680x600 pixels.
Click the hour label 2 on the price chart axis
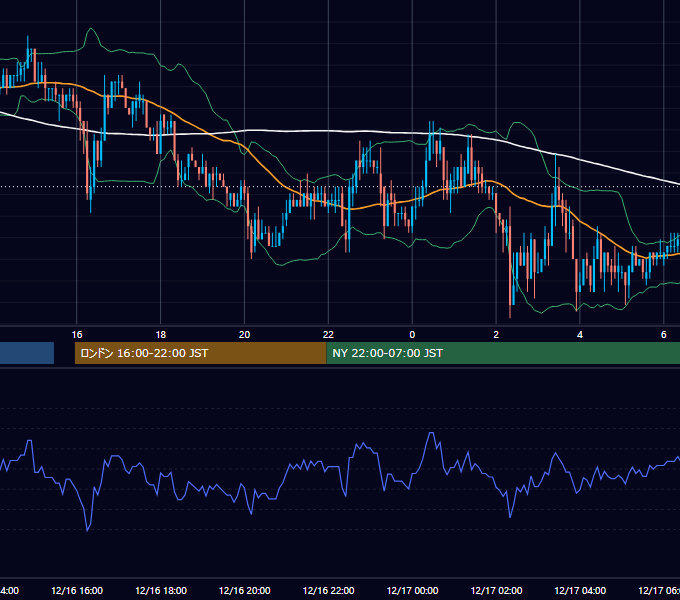496,334
